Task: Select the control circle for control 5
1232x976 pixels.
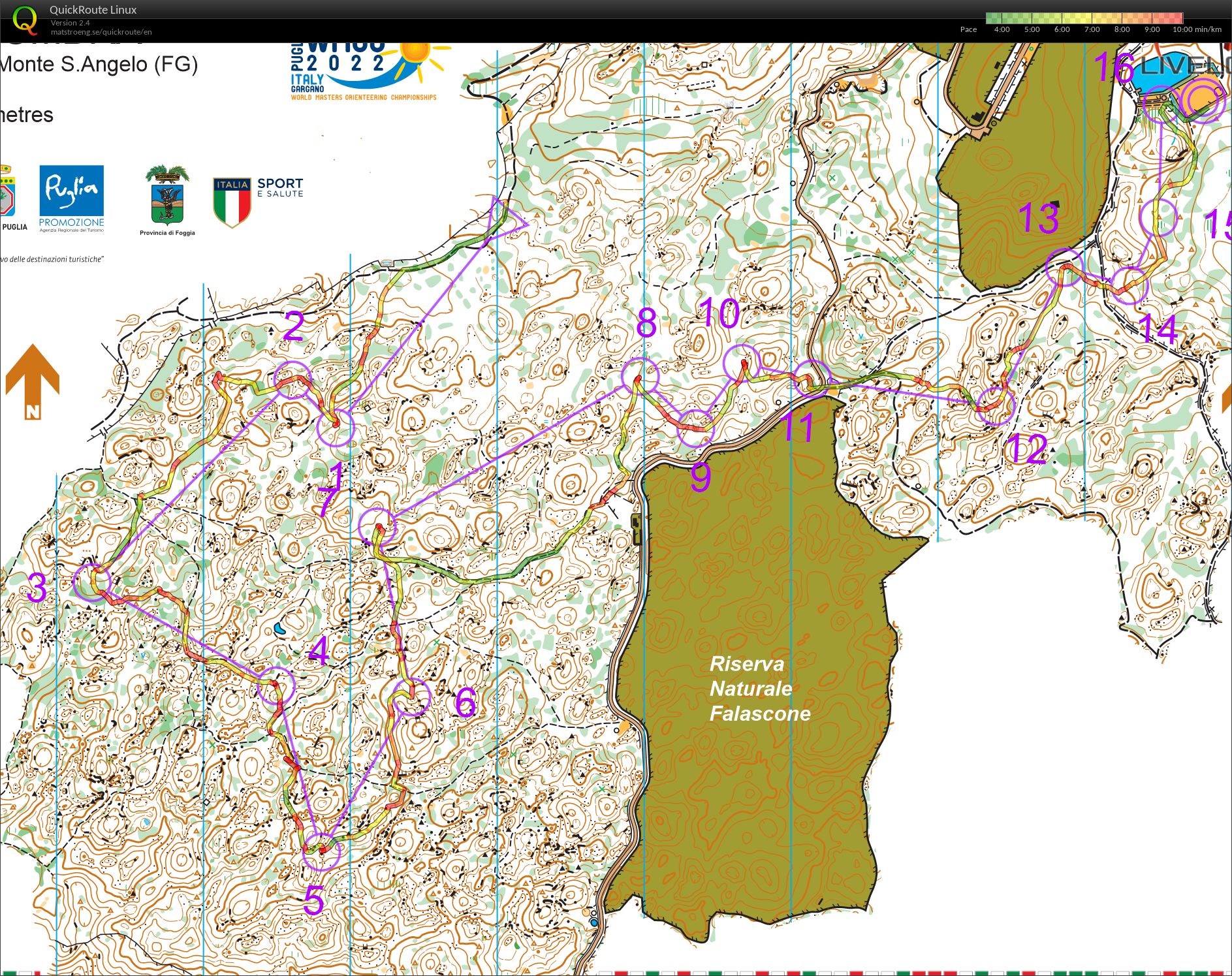Action: (x=322, y=851)
